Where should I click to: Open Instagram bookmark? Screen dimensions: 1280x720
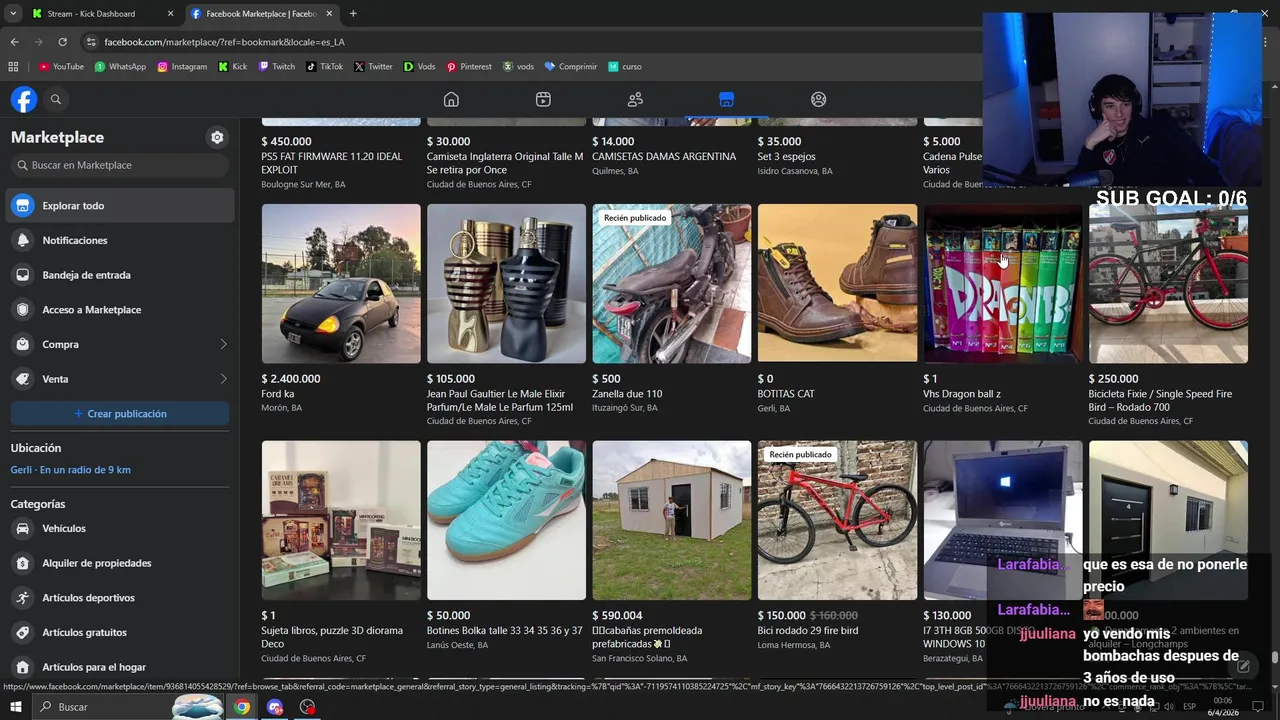182,67
